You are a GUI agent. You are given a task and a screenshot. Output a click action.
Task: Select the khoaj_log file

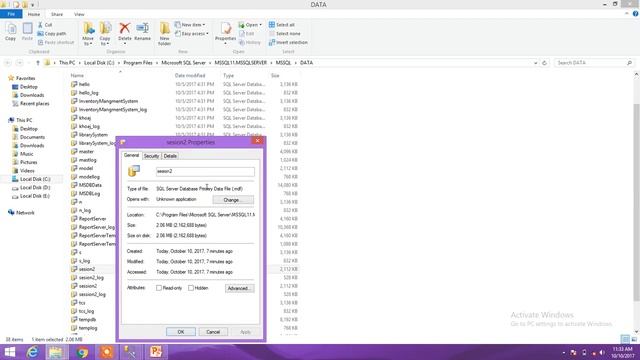(89, 127)
